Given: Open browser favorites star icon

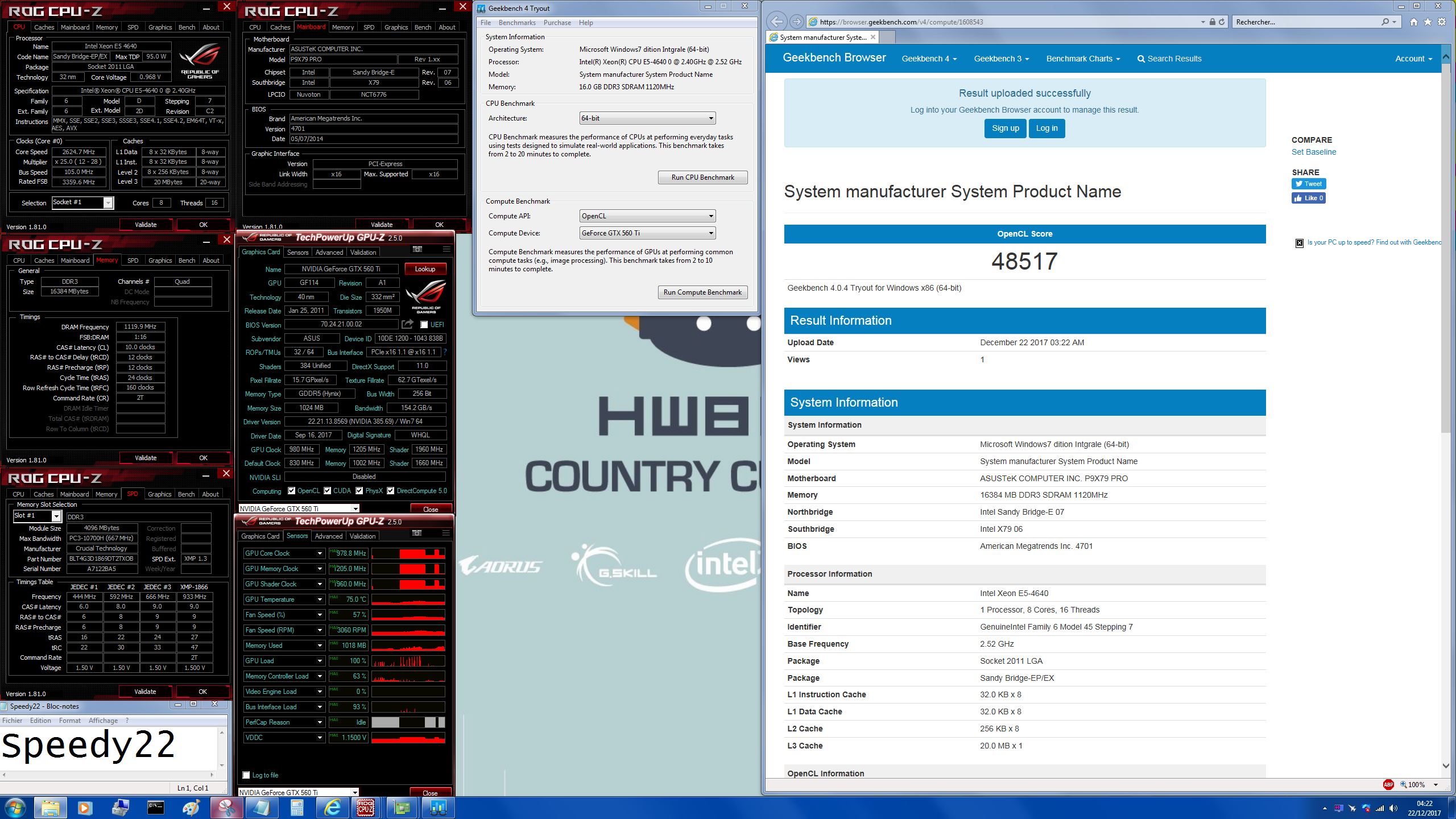Looking at the screenshot, I should pos(1428,22).
